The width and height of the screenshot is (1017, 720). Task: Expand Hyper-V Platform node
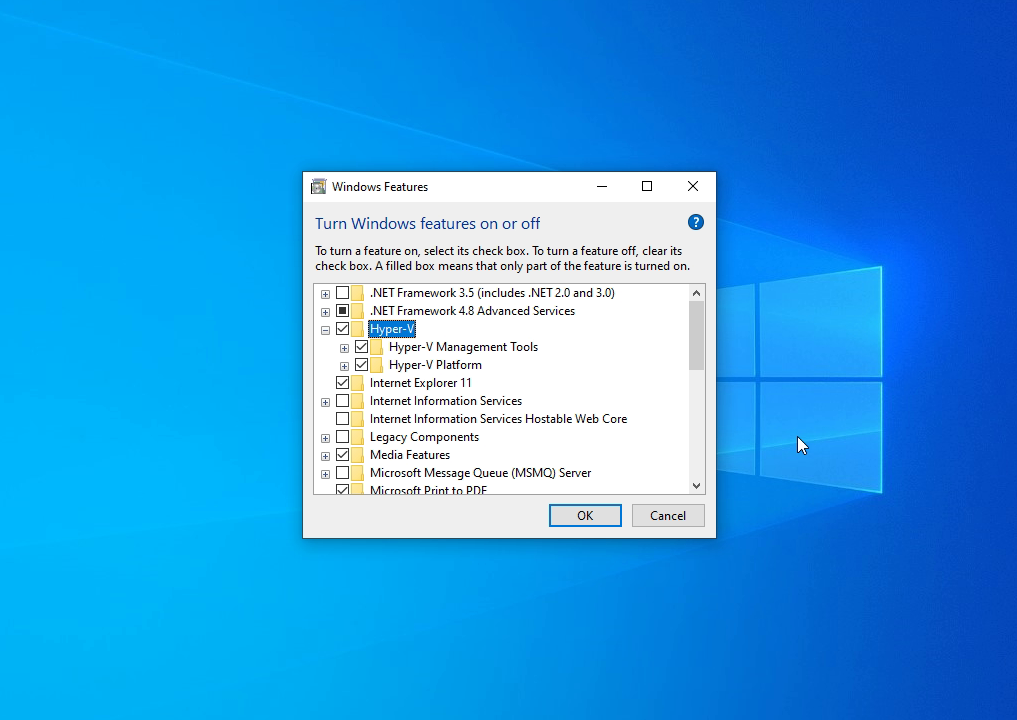tap(344, 366)
